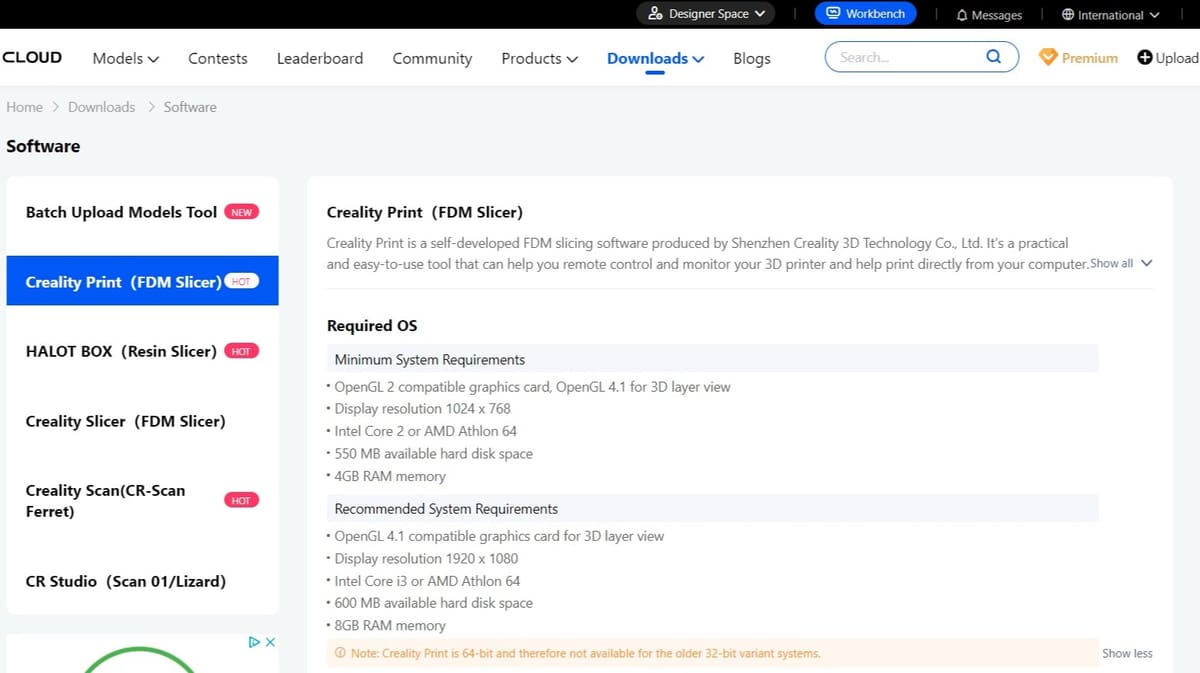Click the Upload plus icon

pyautogui.click(x=1145, y=58)
